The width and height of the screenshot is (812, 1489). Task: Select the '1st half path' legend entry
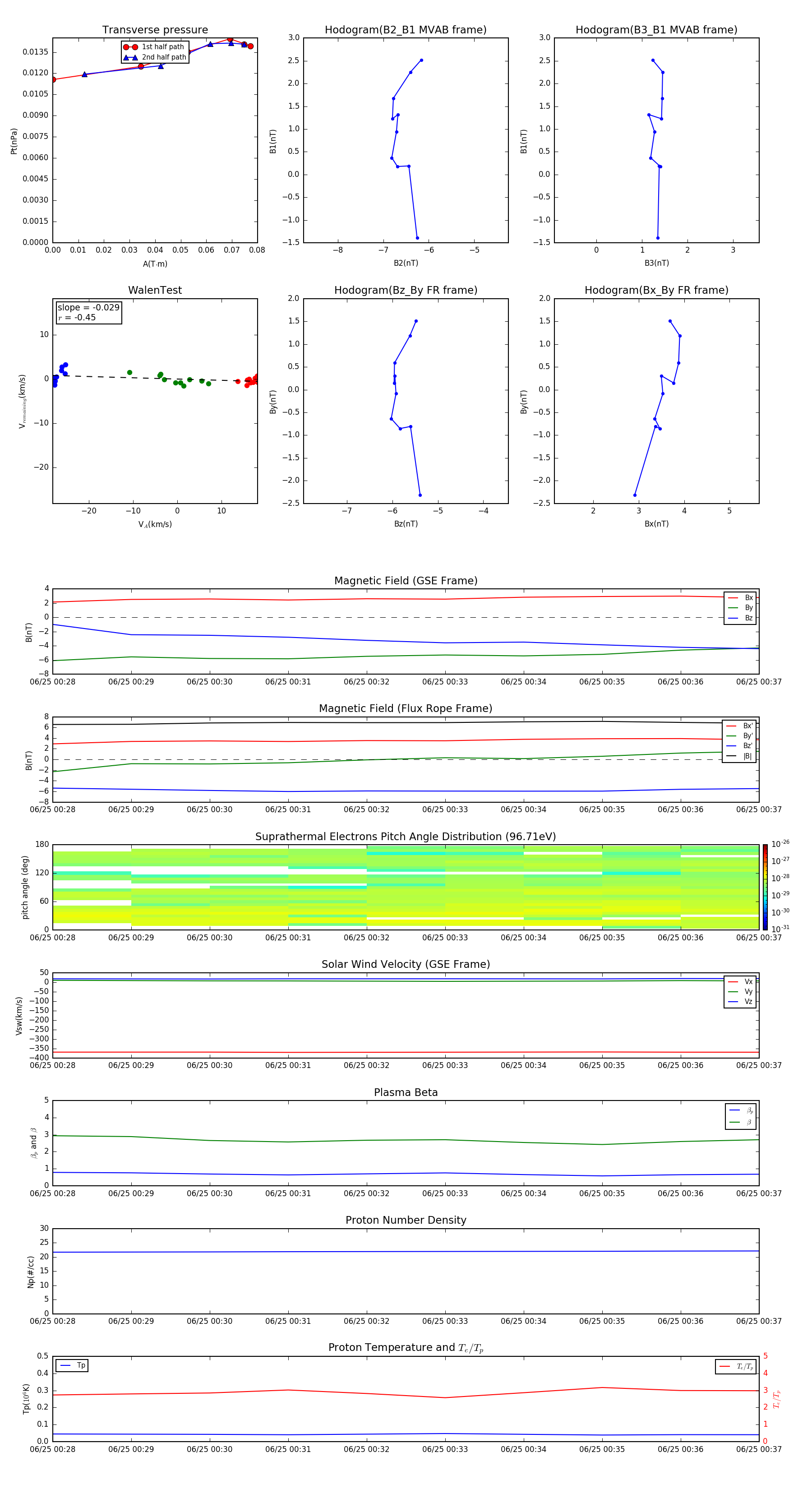154,47
